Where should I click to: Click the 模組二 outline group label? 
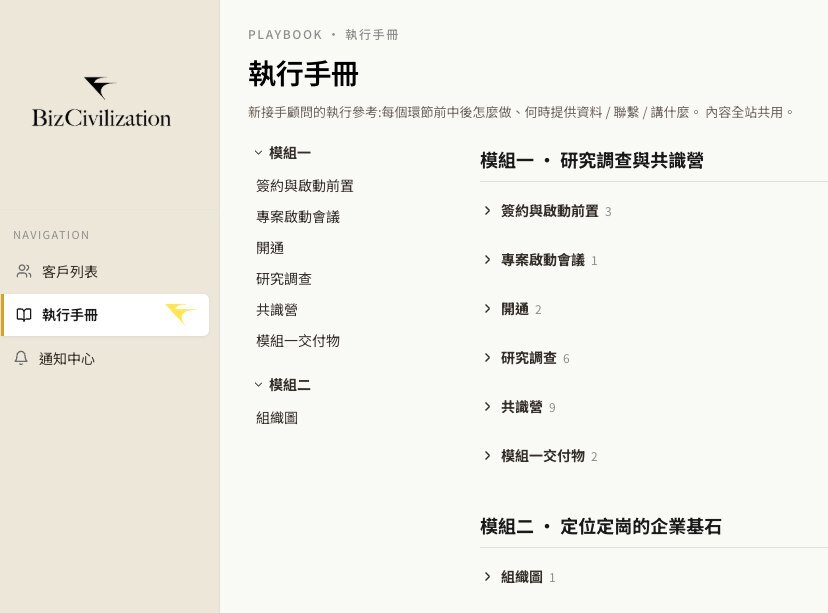[x=289, y=385]
